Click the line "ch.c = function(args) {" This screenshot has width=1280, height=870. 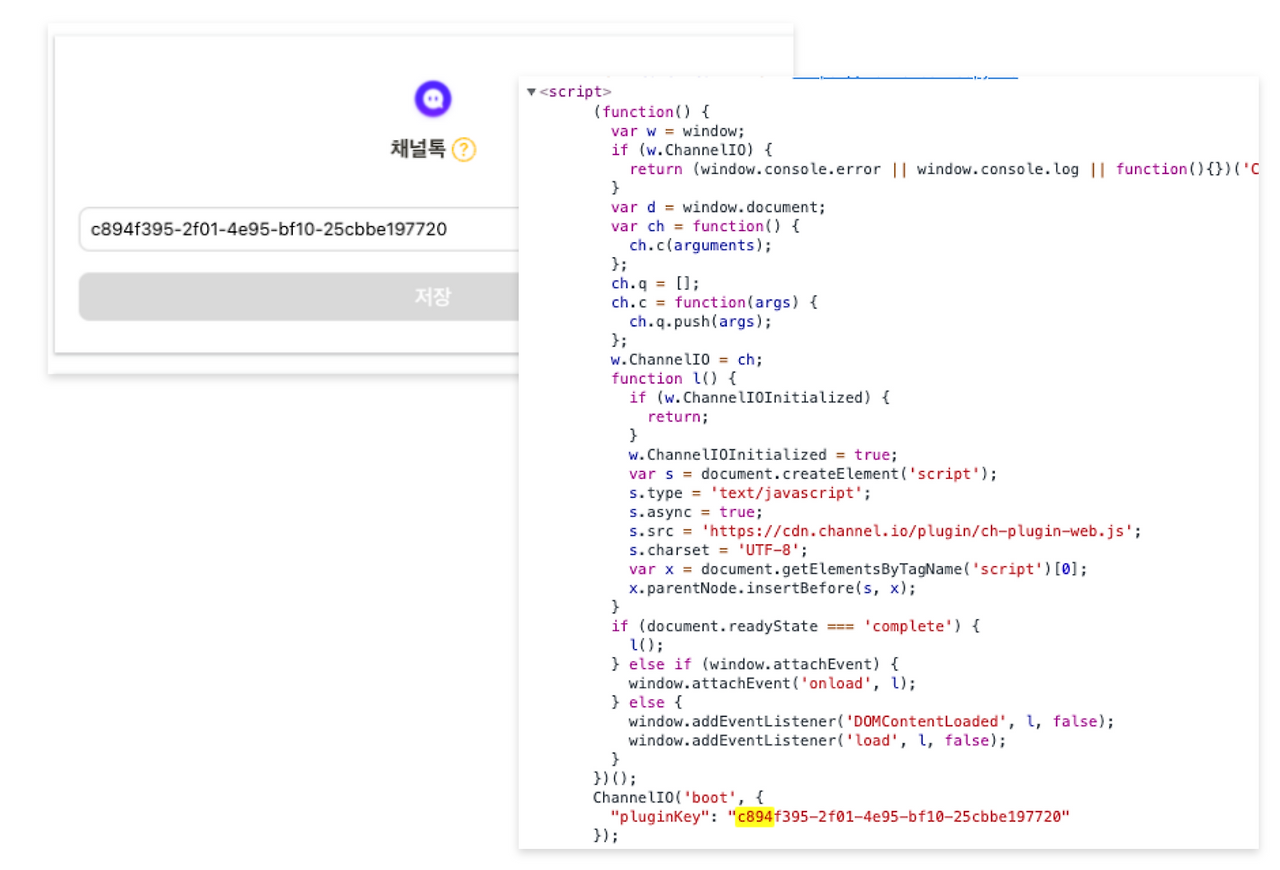pyautogui.click(x=714, y=302)
